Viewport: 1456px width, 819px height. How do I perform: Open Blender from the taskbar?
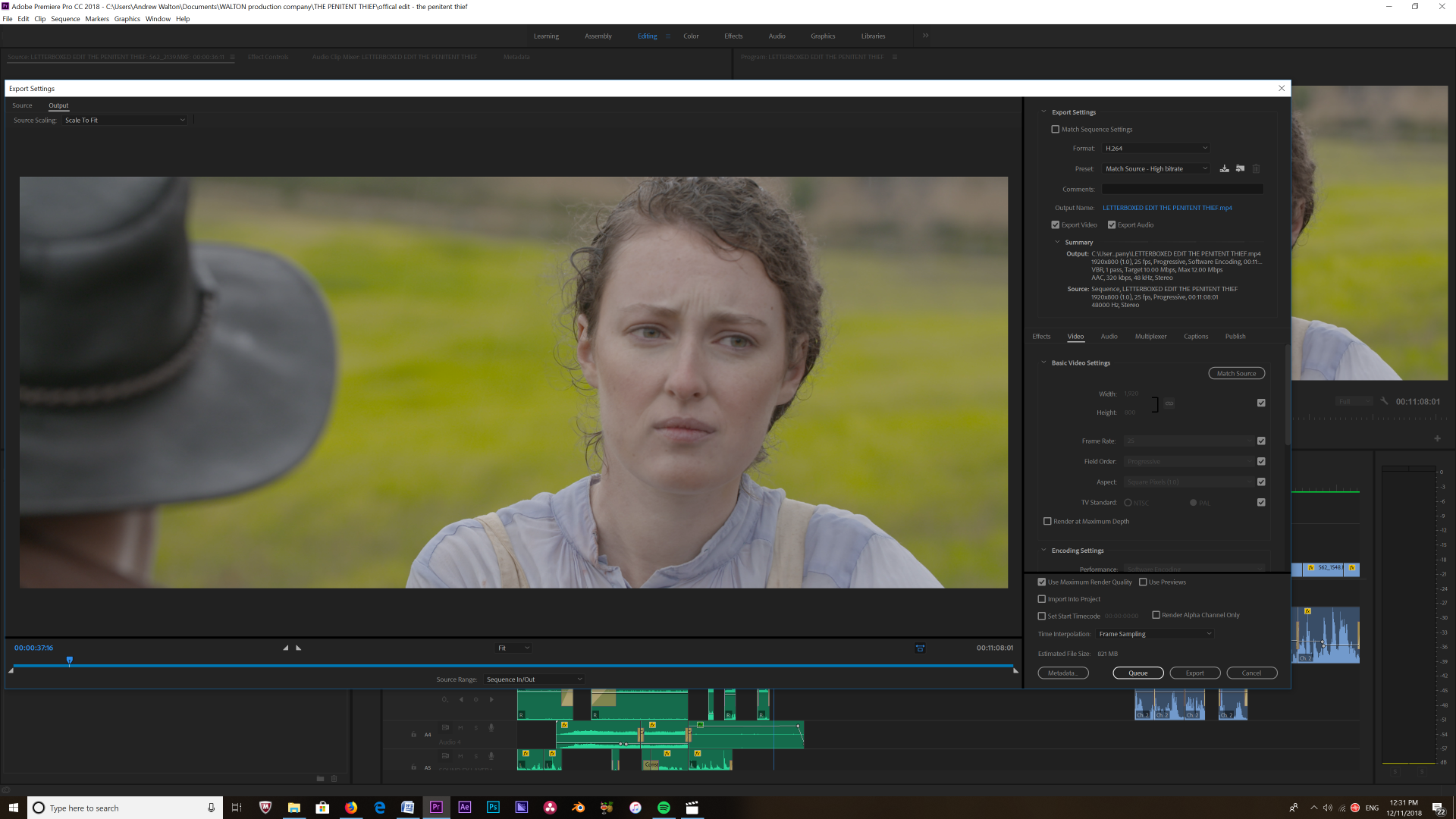click(579, 807)
